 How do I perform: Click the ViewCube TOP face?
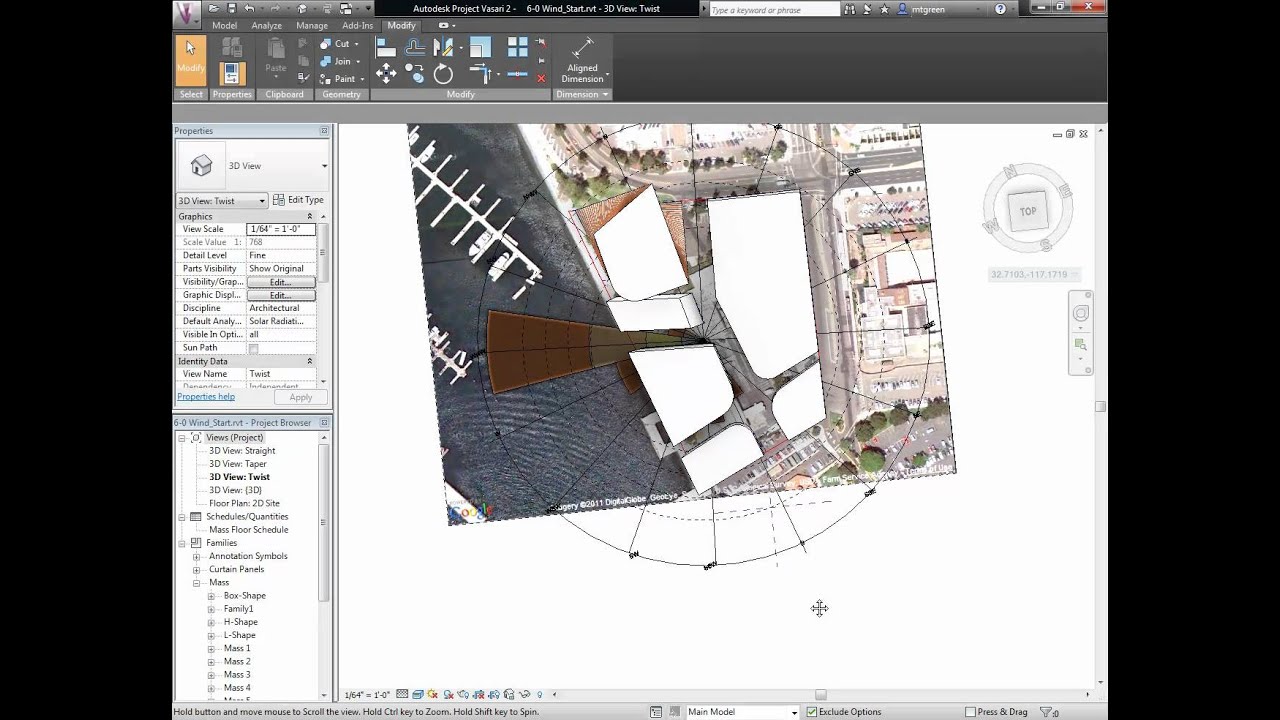tap(1028, 211)
